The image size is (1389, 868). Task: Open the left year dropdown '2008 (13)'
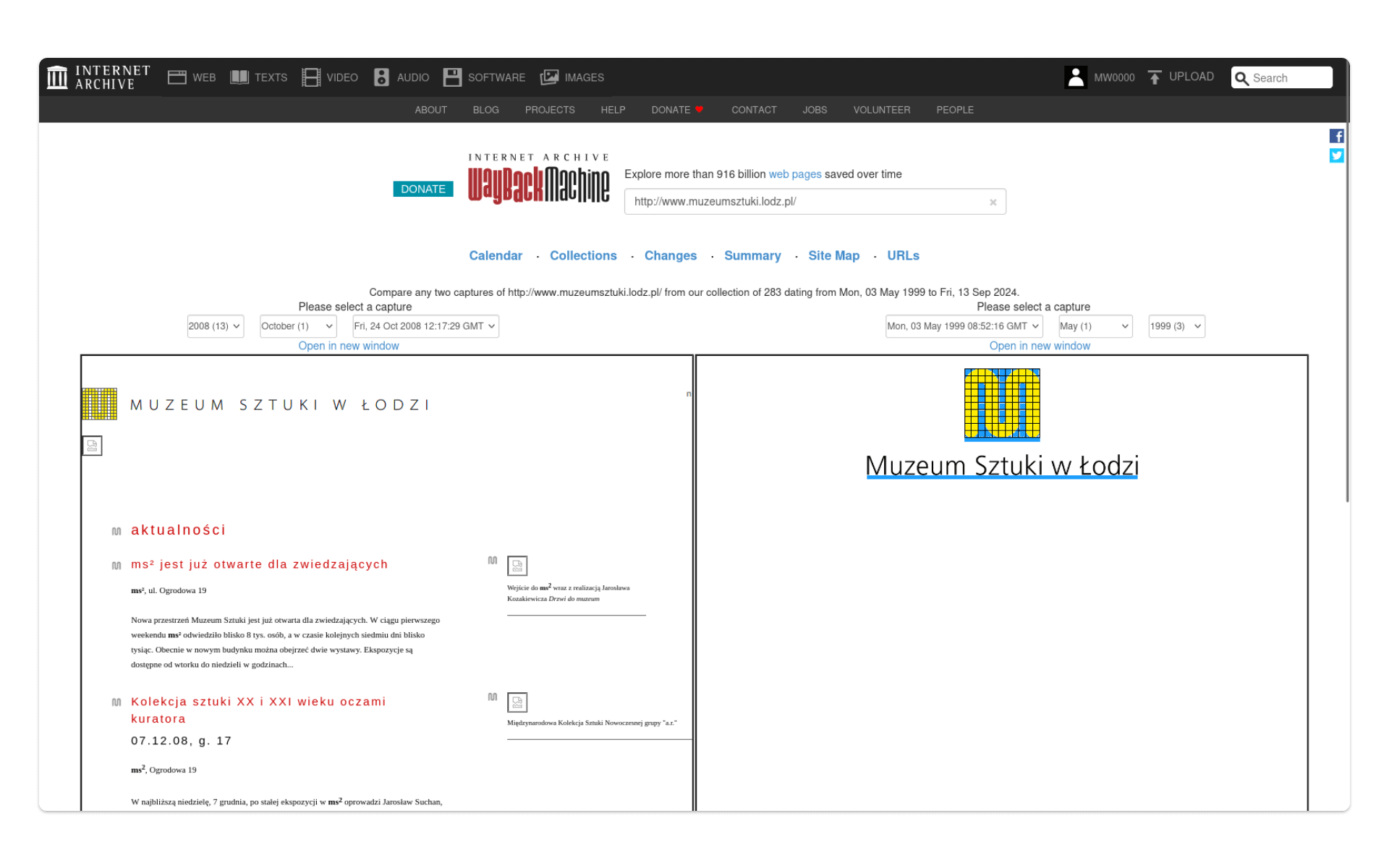click(216, 326)
